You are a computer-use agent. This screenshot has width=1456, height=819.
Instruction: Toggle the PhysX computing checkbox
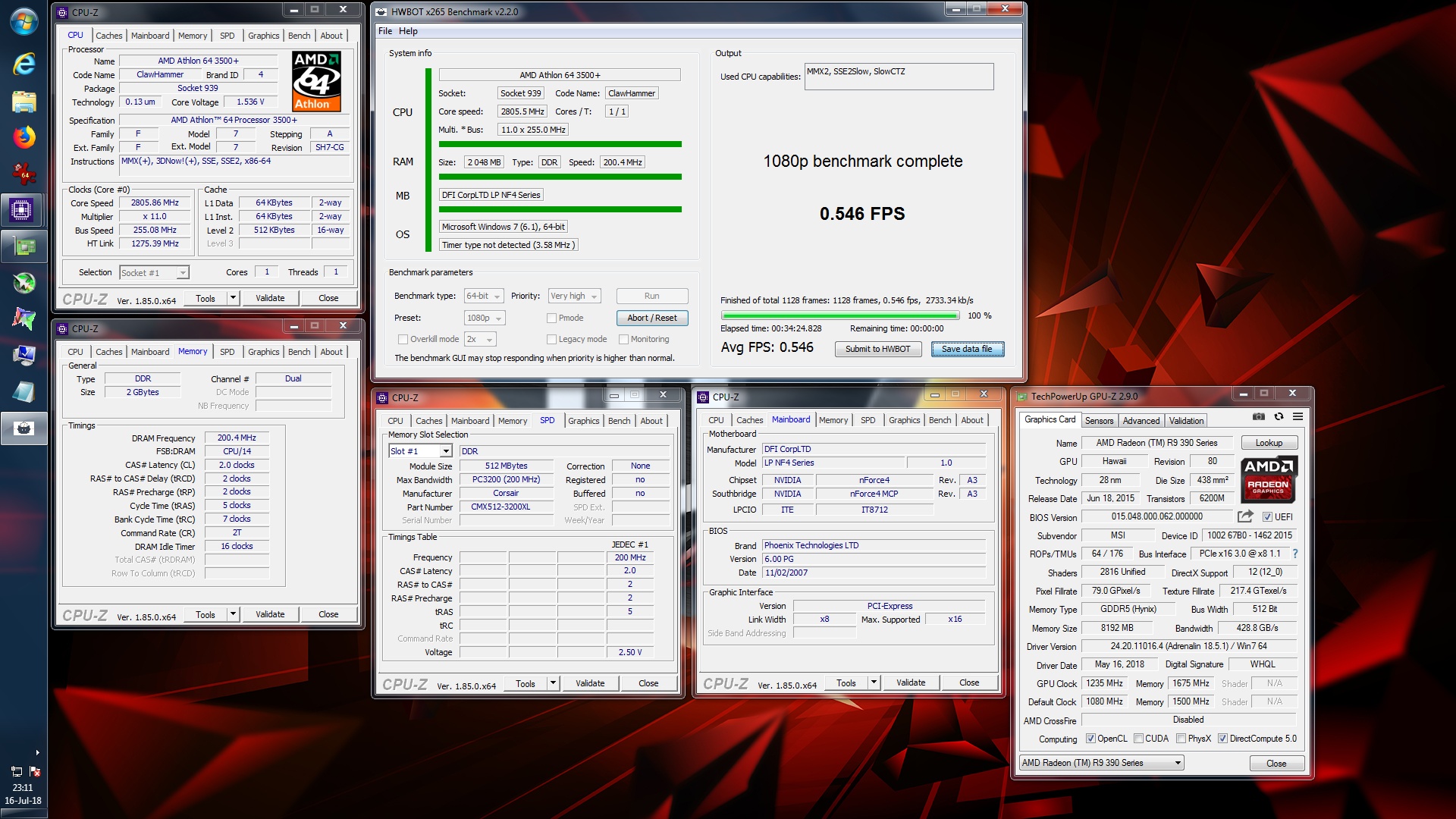1181,738
